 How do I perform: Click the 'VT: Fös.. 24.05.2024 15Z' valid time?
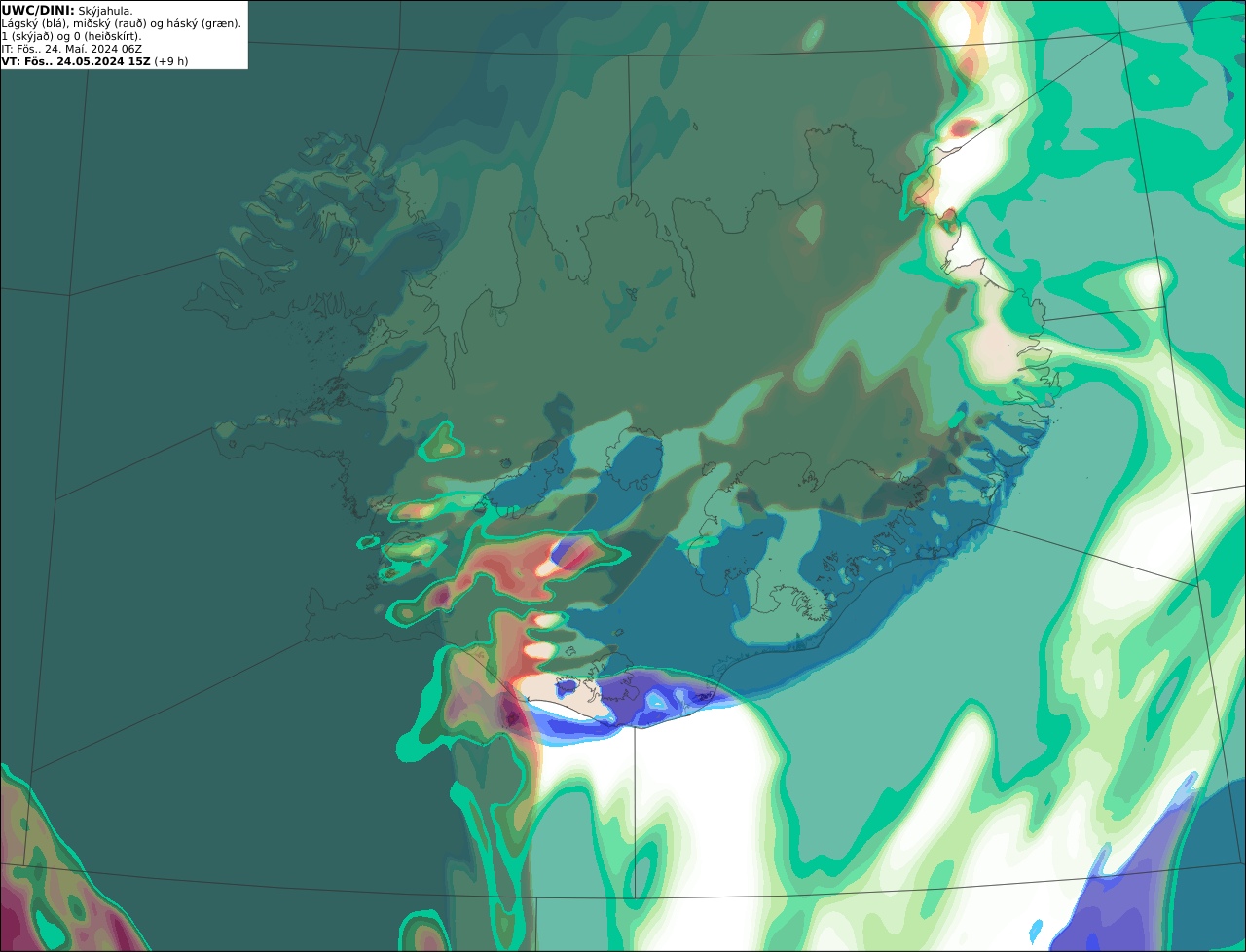(76, 61)
